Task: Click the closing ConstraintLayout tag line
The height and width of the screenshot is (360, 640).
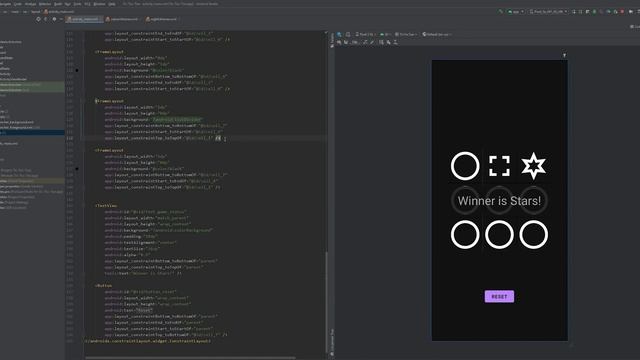Action: 148,341
